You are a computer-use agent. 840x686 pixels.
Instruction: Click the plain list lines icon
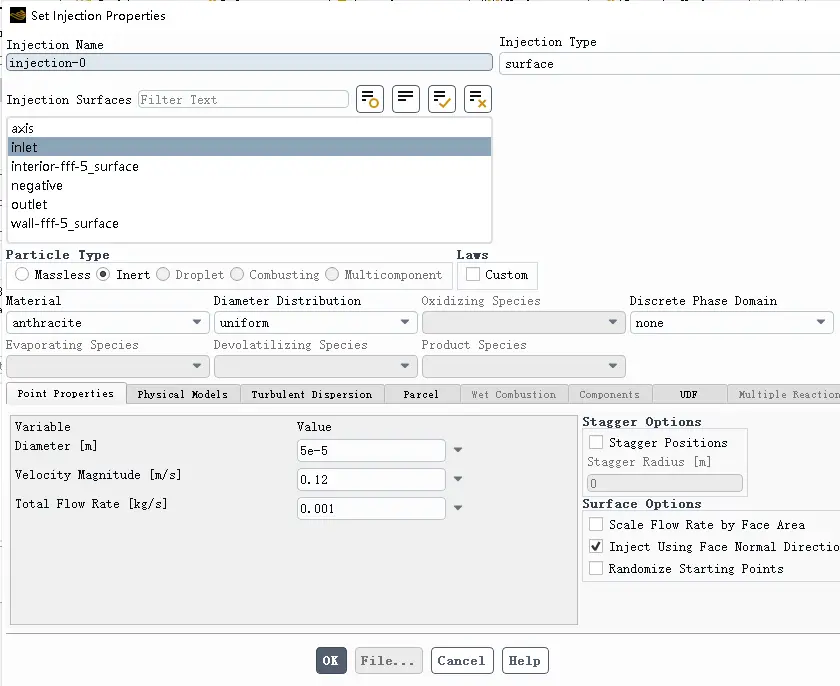coord(406,99)
